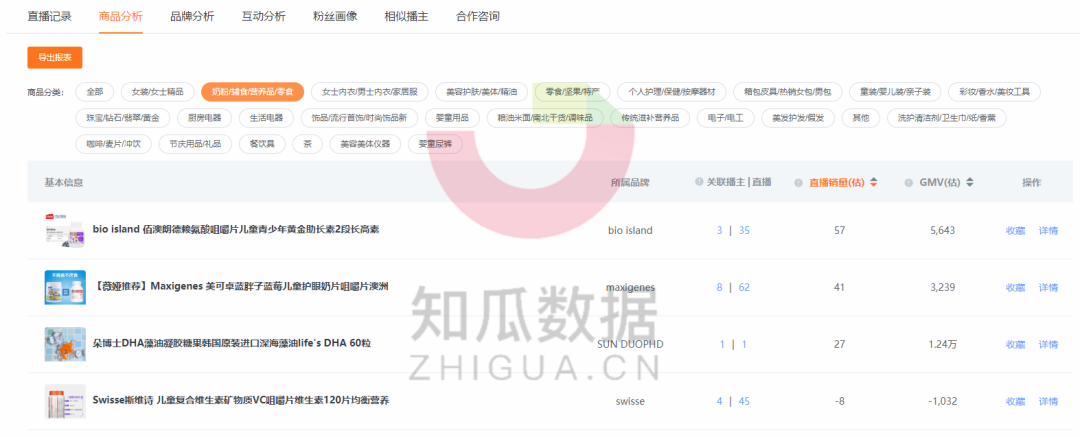
Task: Select 美容美体仪器 category
Action: tap(365, 144)
